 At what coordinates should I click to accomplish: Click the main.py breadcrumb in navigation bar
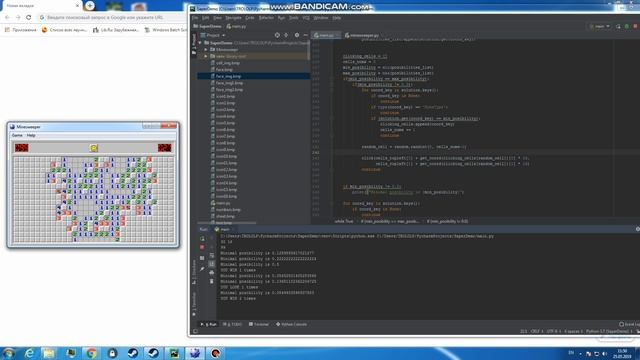tap(236, 26)
